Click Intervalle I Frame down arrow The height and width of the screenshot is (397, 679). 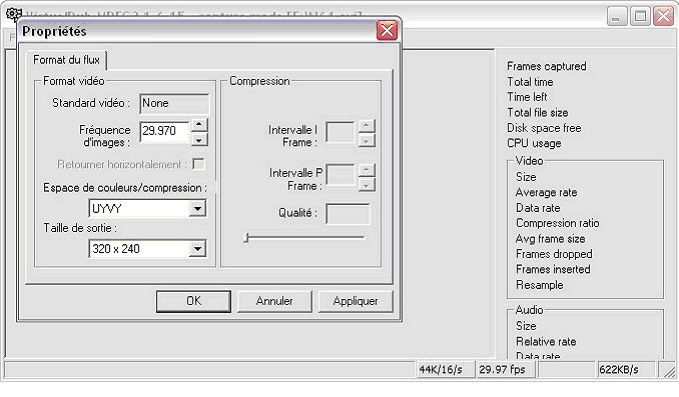366,141
